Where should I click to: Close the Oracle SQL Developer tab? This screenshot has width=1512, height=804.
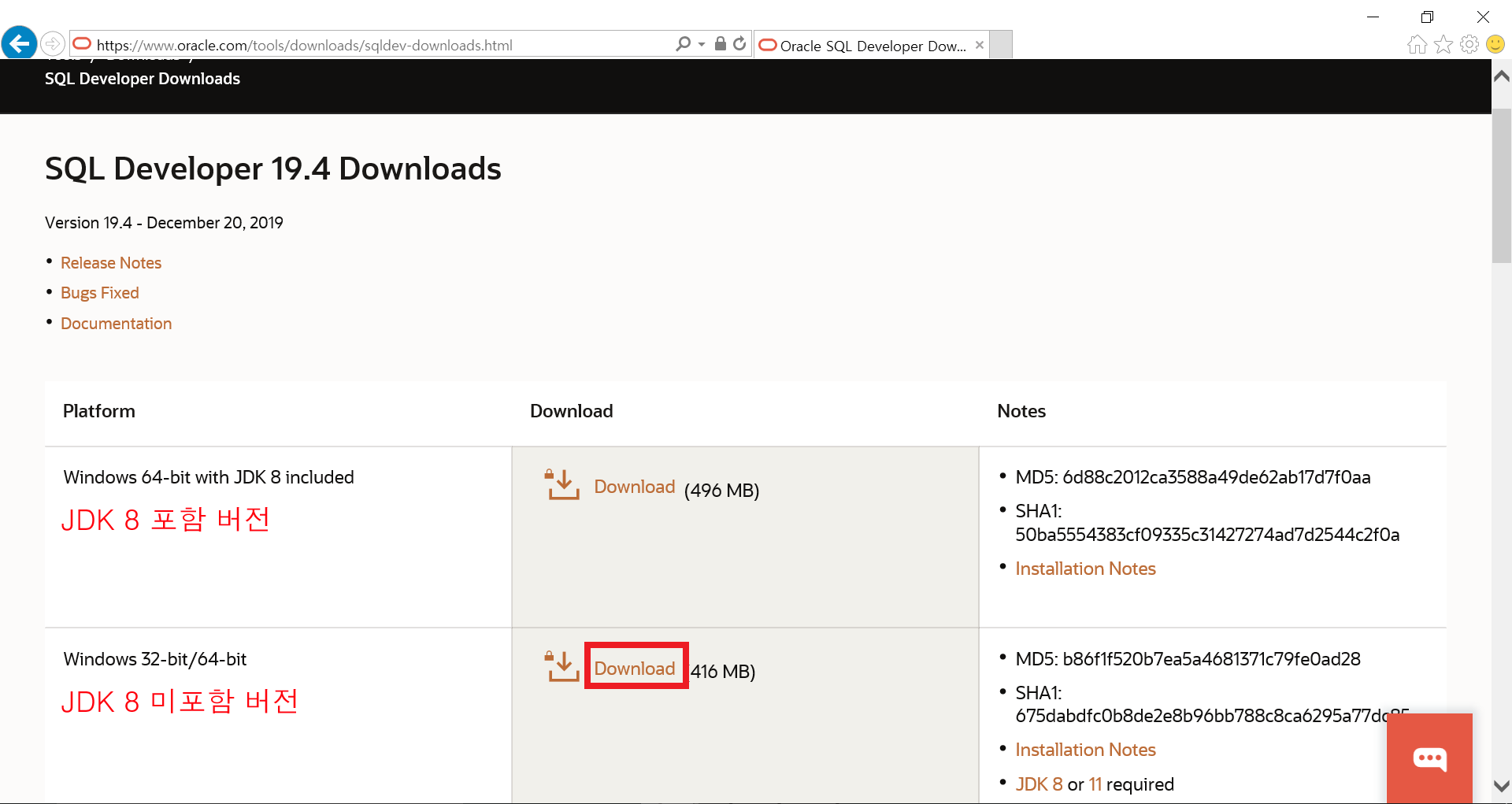980,45
